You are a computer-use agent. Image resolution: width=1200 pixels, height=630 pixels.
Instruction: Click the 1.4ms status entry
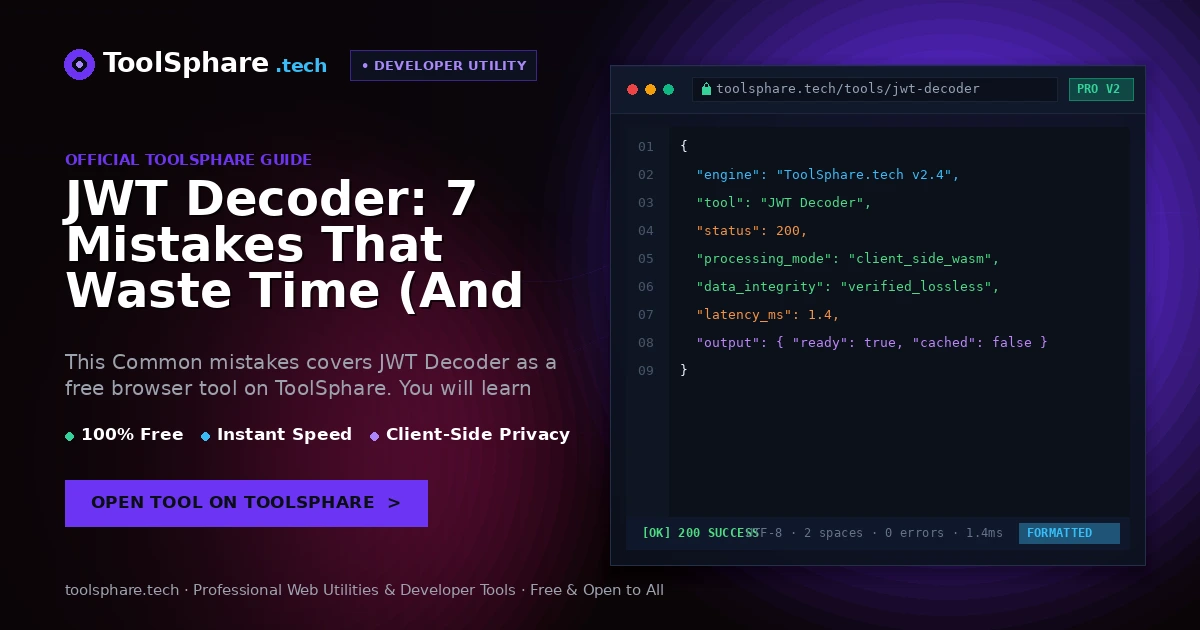point(984,533)
